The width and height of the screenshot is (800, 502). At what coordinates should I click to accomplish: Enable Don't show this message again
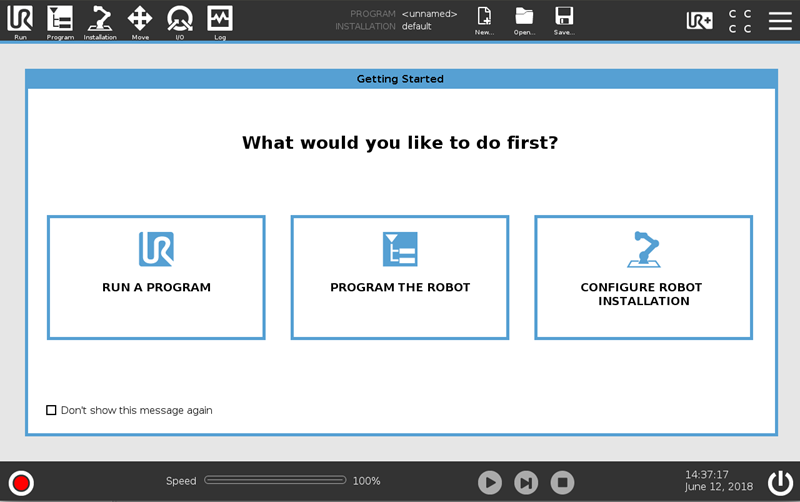coord(51,410)
